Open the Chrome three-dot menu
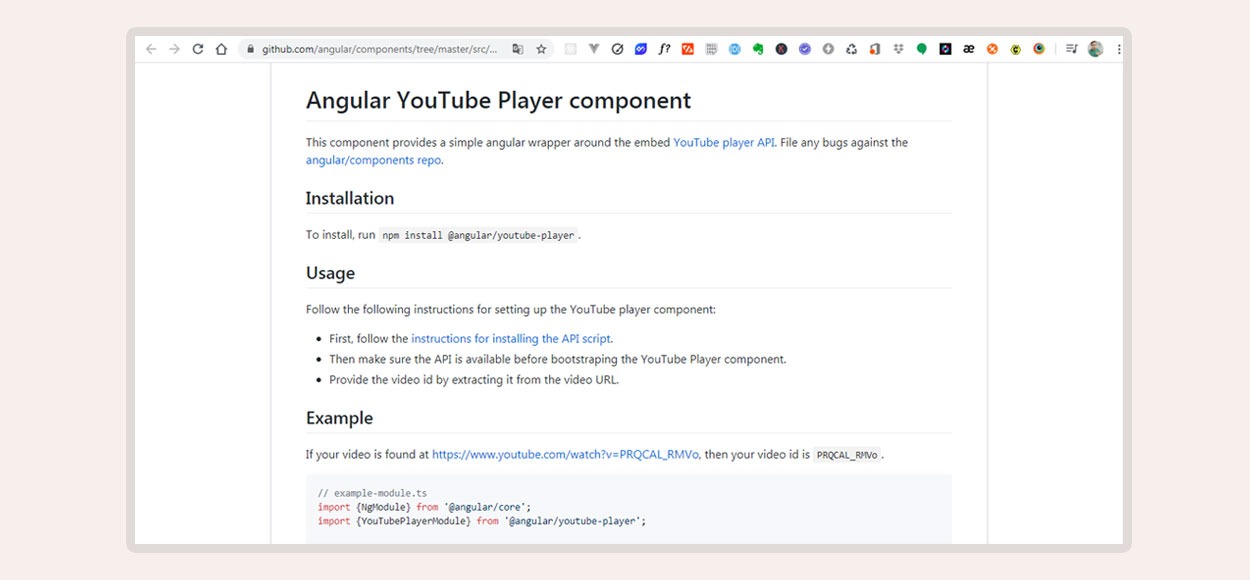 (x=1118, y=48)
